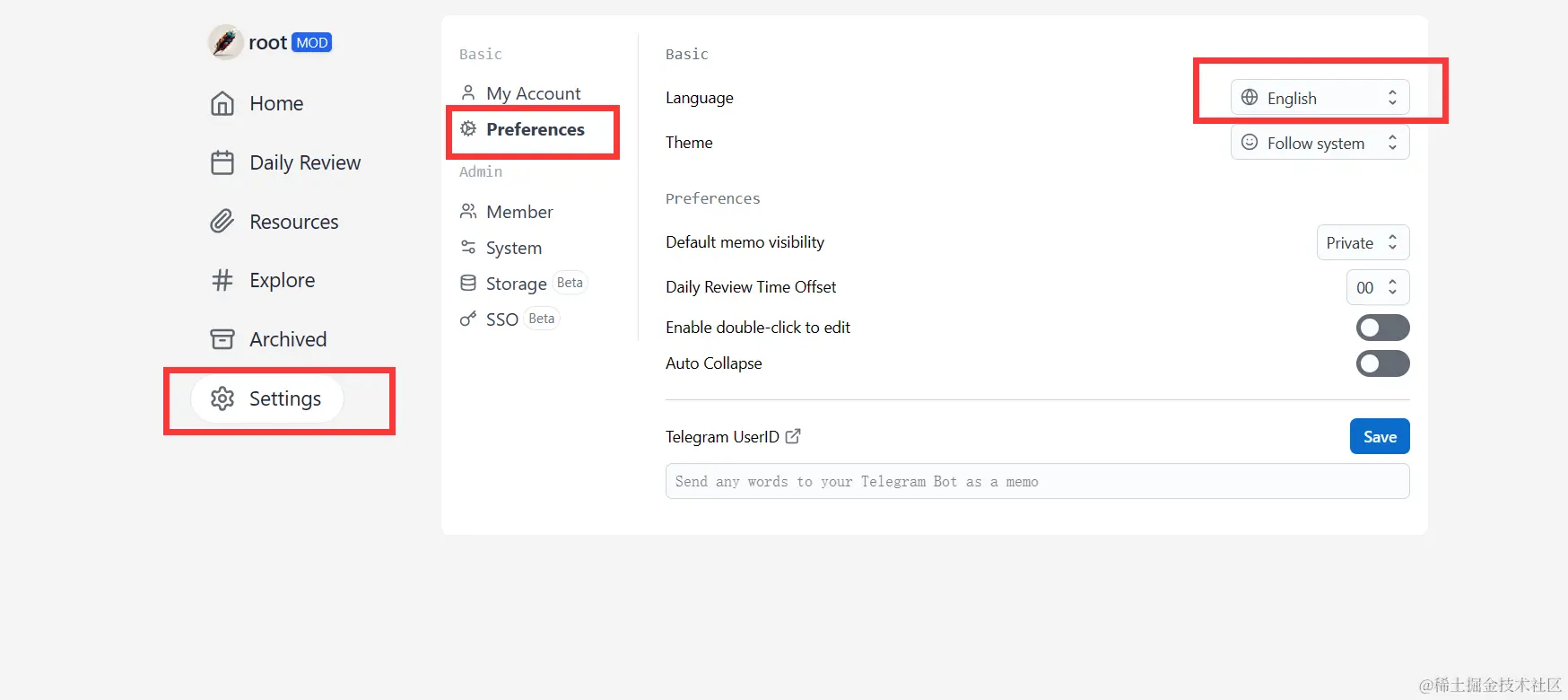Open the Archived page
The image size is (1568, 700).
pos(268,339)
